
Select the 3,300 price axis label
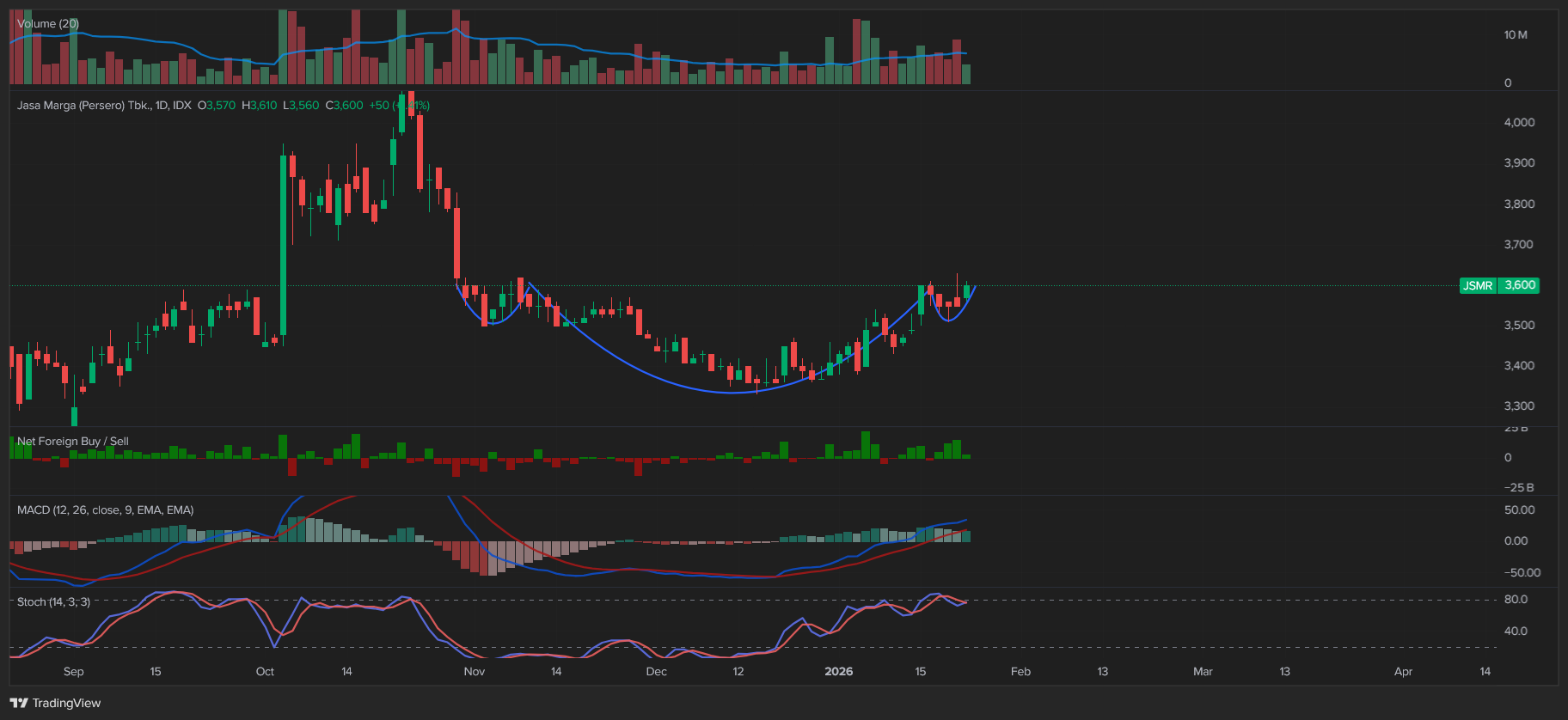1519,406
